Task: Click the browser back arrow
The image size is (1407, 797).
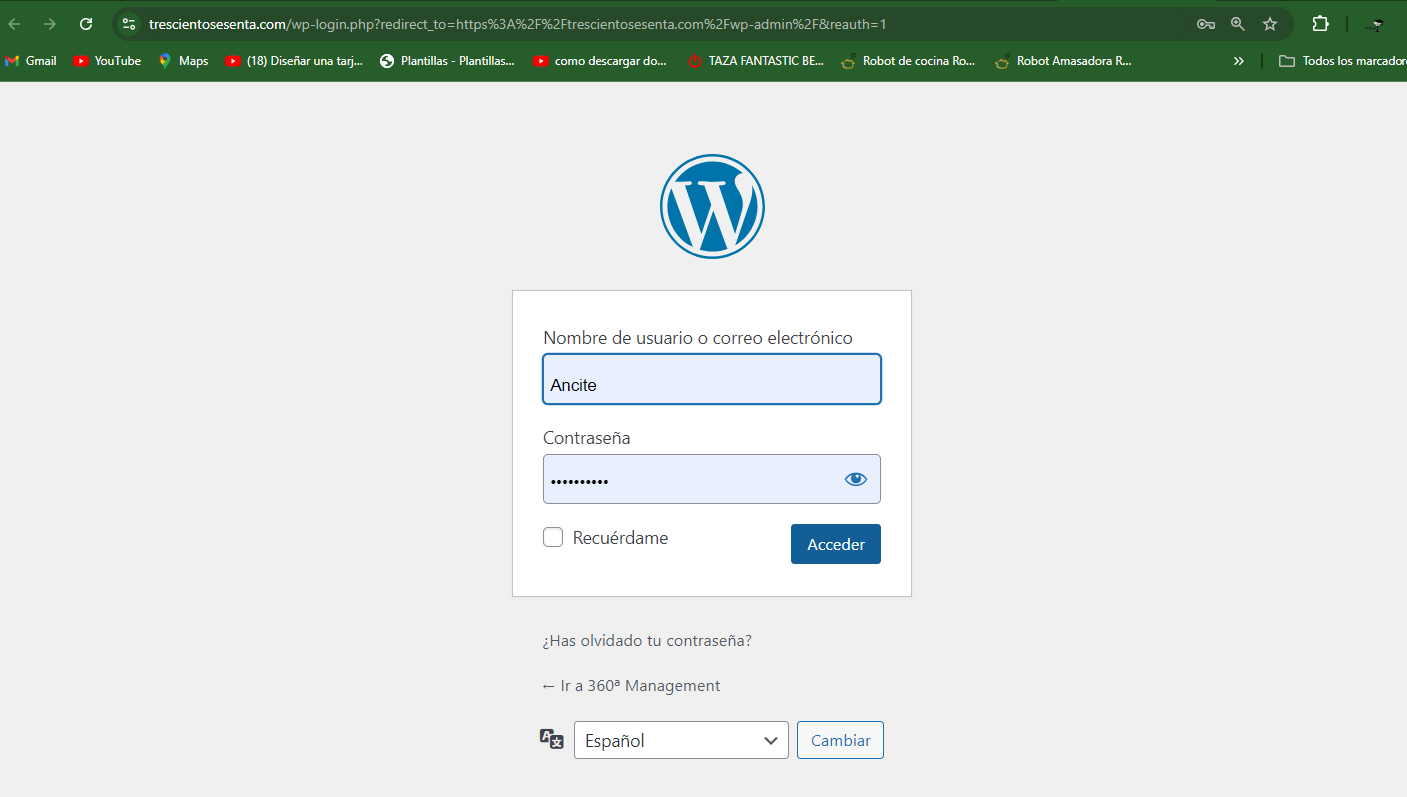Action: pyautogui.click(x=15, y=24)
